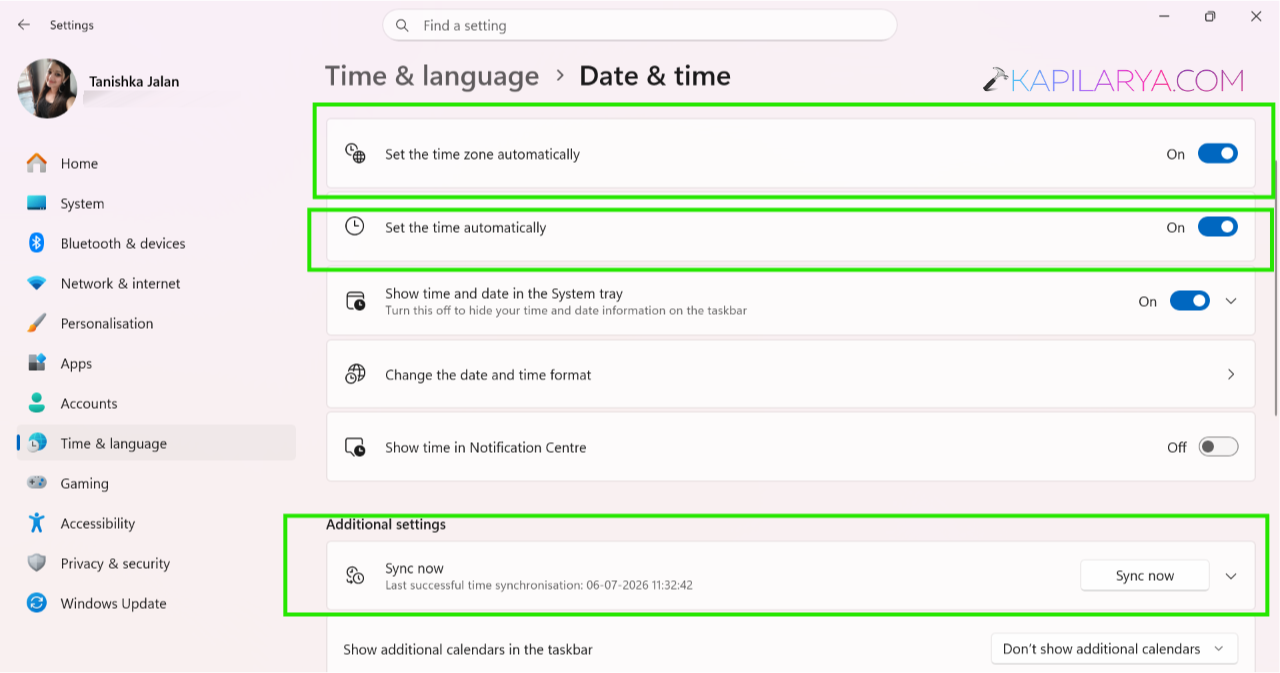Toggle Show time and date in System tray
The height and width of the screenshot is (673, 1280).
tap(1189, 301)
